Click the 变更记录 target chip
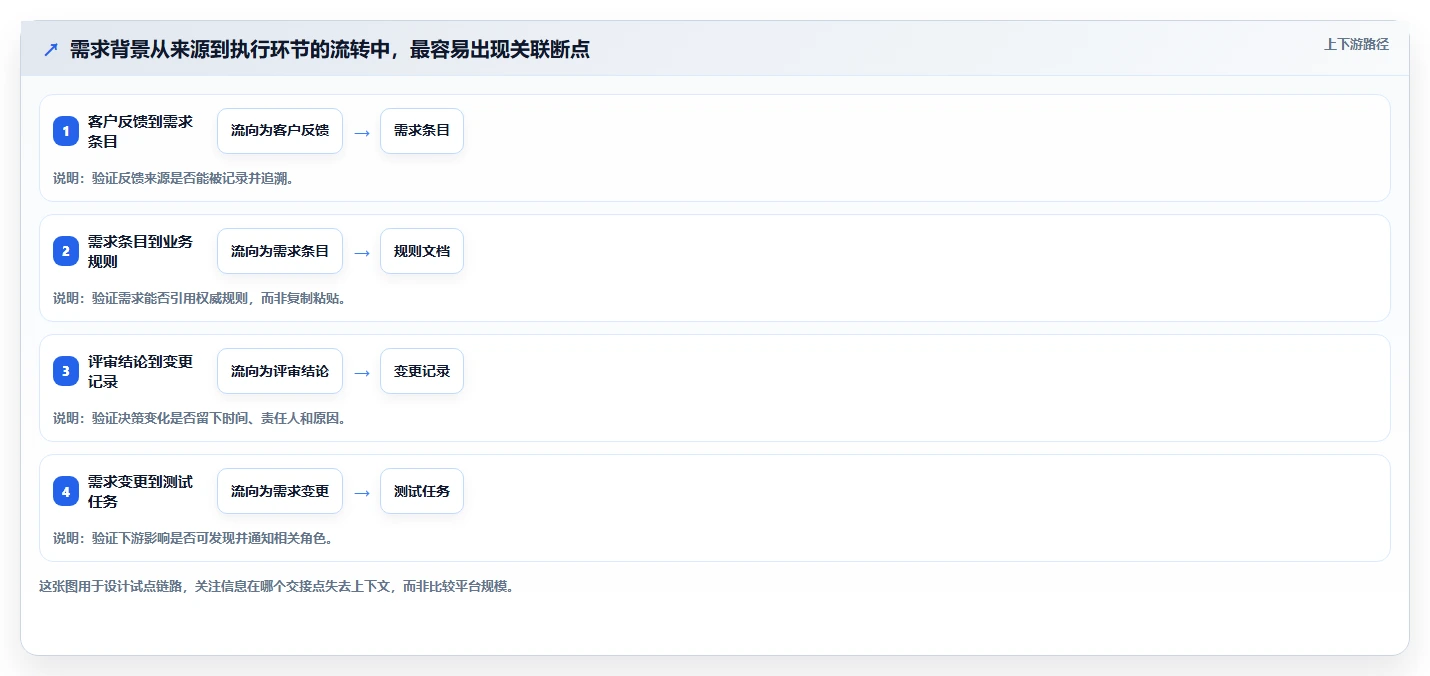Image resolution: width=1430 pixels, height=676 pixels. pos(422,371)
